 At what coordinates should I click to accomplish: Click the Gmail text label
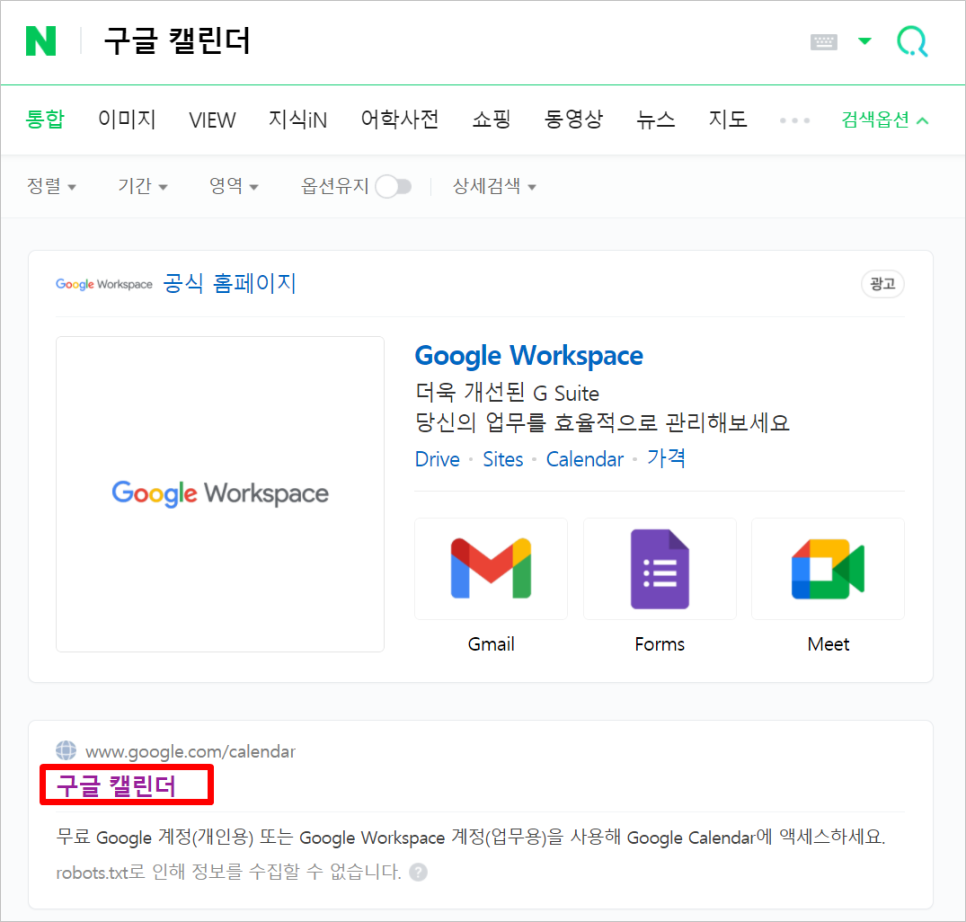(491, 644)
